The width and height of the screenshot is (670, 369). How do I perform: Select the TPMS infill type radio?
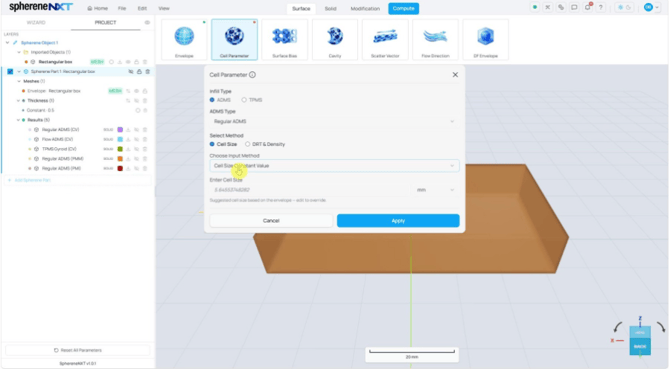(244, 100)
